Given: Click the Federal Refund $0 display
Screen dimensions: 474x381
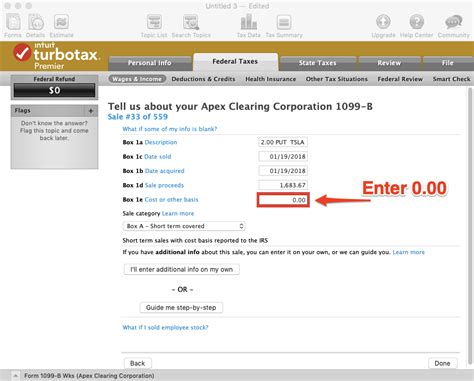Looking at the screenshot, I should (x=54, y=90).
